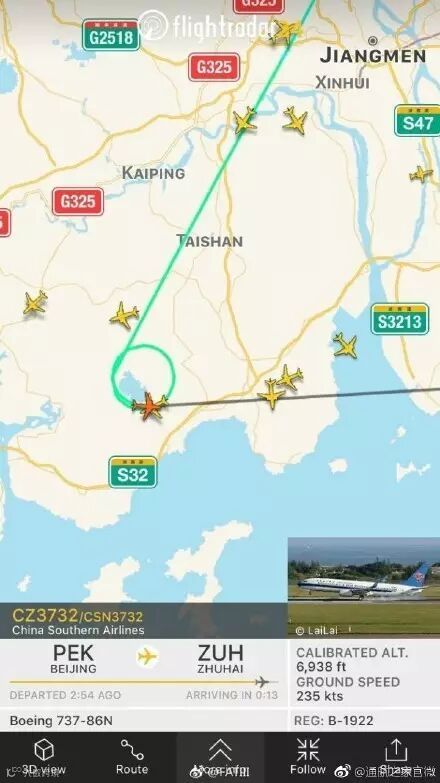Click the G2518 highway marker on map
440x783 pixels.
point(111,35)
